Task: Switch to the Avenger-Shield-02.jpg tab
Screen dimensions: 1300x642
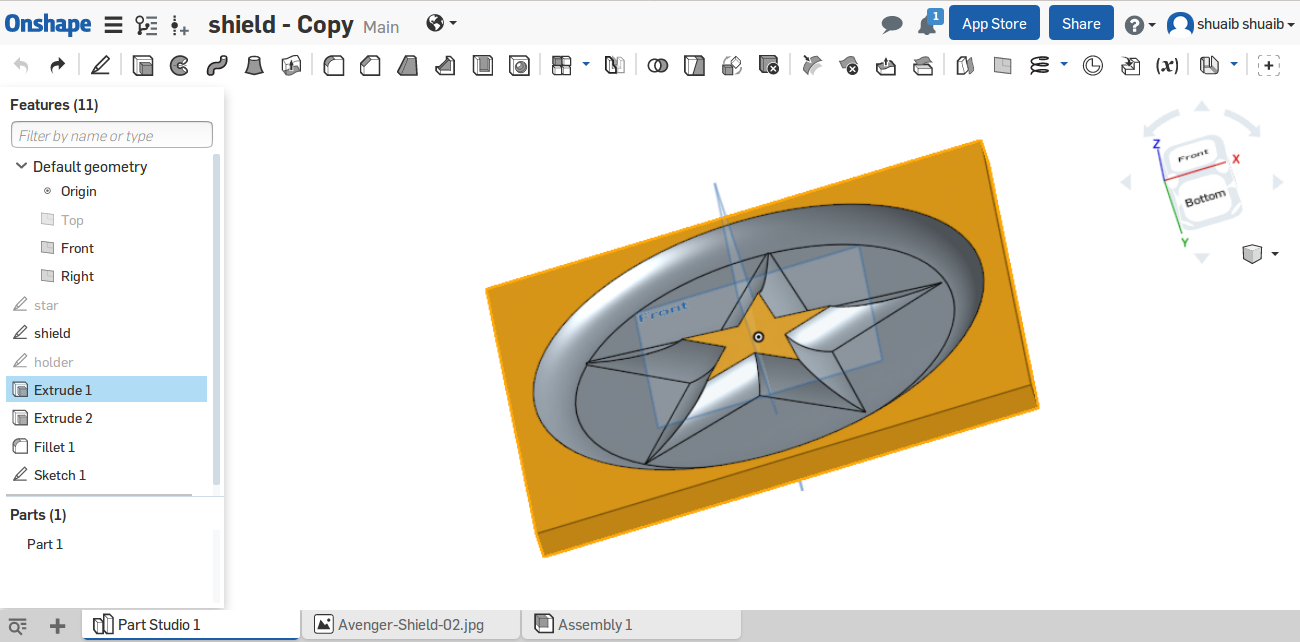Action: coord(411,625)
